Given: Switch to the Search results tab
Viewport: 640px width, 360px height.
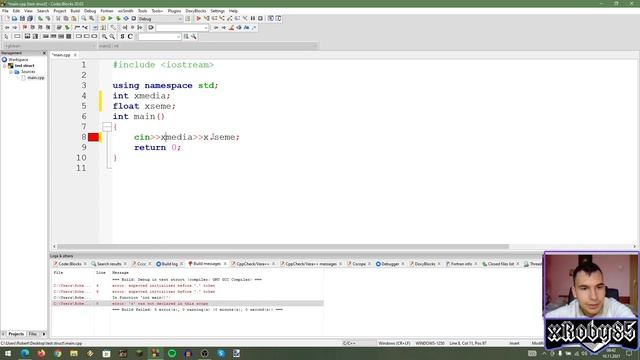Looking at the screenshot, I should point(109,264).
